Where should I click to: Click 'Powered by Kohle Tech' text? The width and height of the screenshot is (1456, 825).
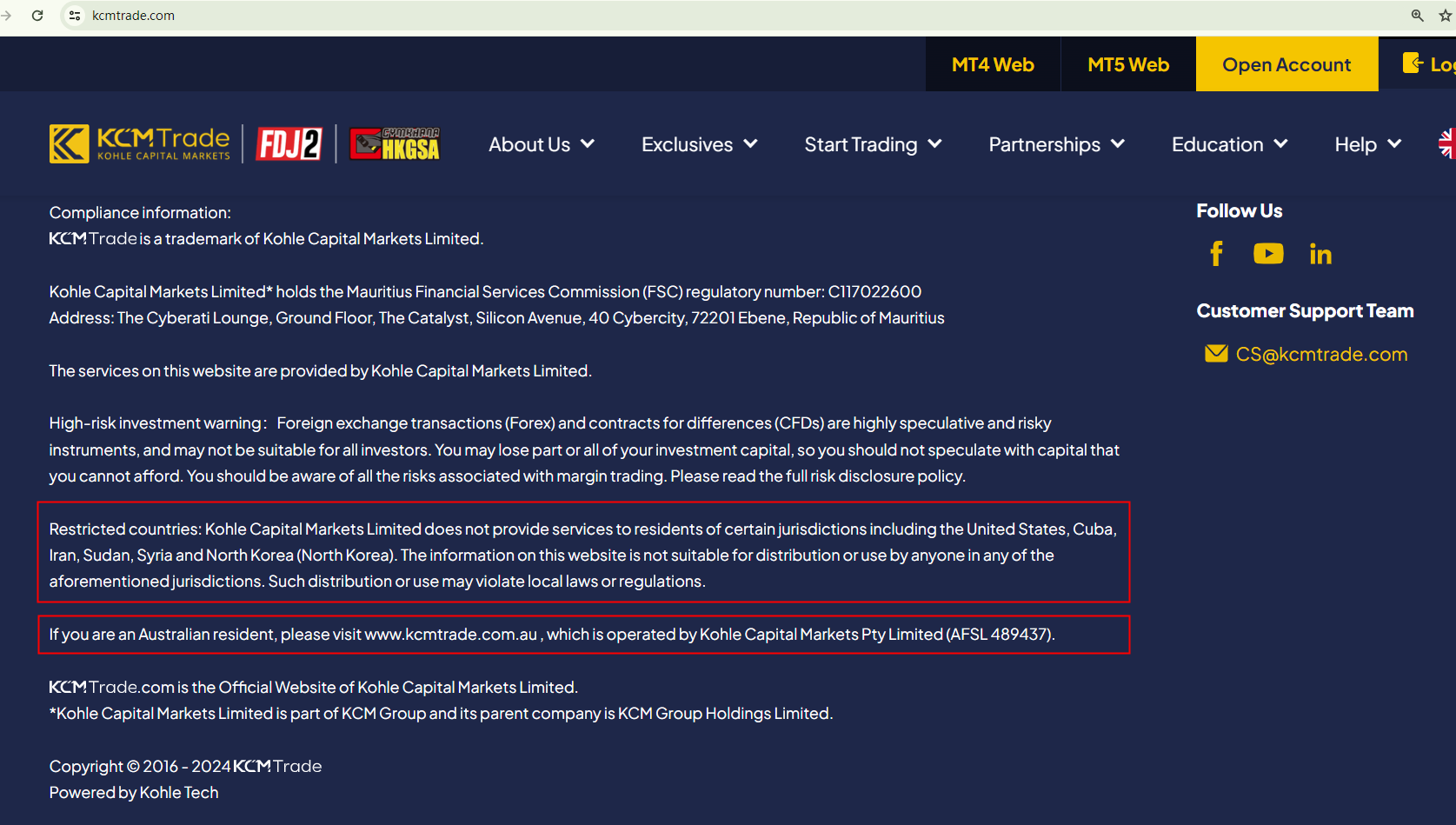(x=134, y=793)
